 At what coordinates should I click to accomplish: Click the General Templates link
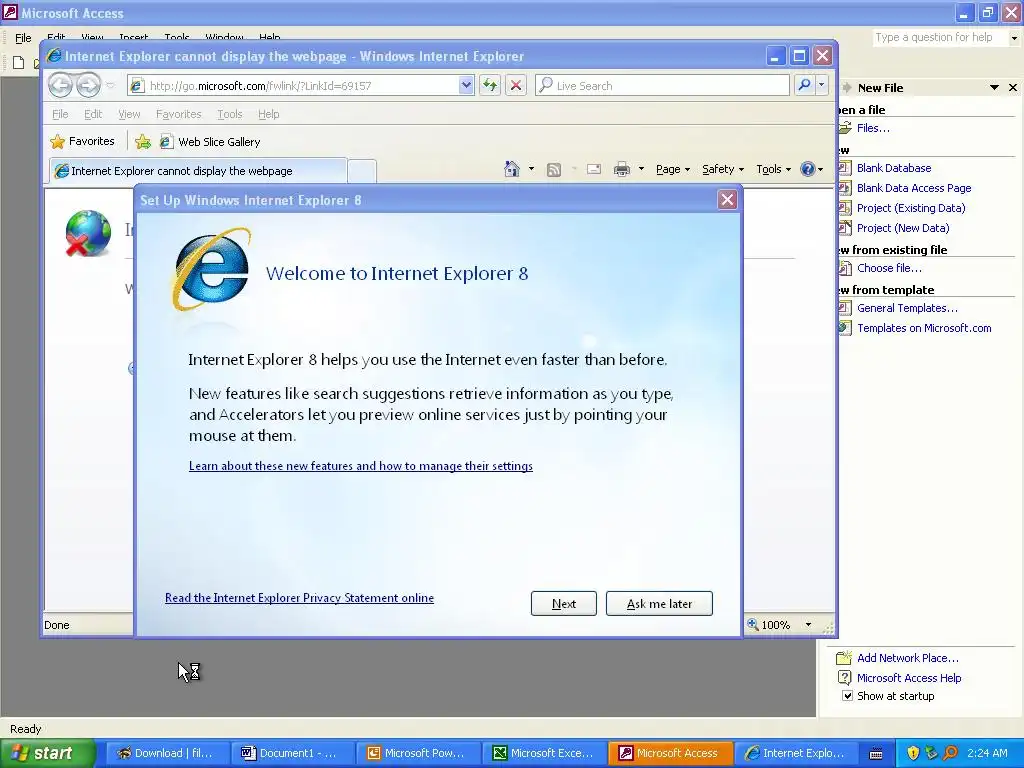tap(907, 308)
